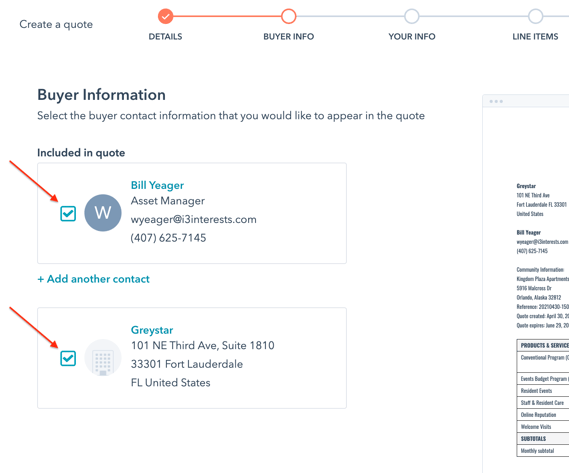Screen dimensions: 569x473
Task: Click the Create a quote title
Action: [56, 24]
